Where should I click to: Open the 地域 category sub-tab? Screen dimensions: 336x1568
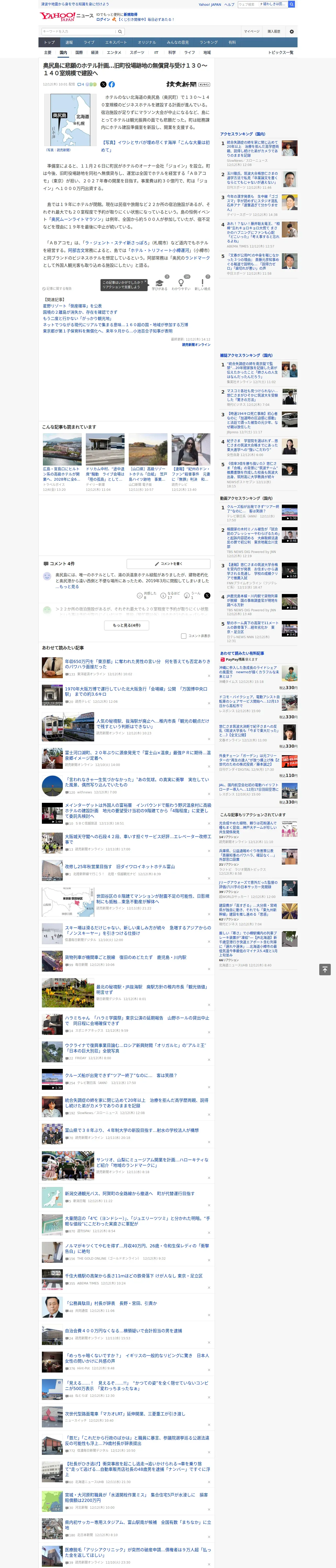coord(207,52)
